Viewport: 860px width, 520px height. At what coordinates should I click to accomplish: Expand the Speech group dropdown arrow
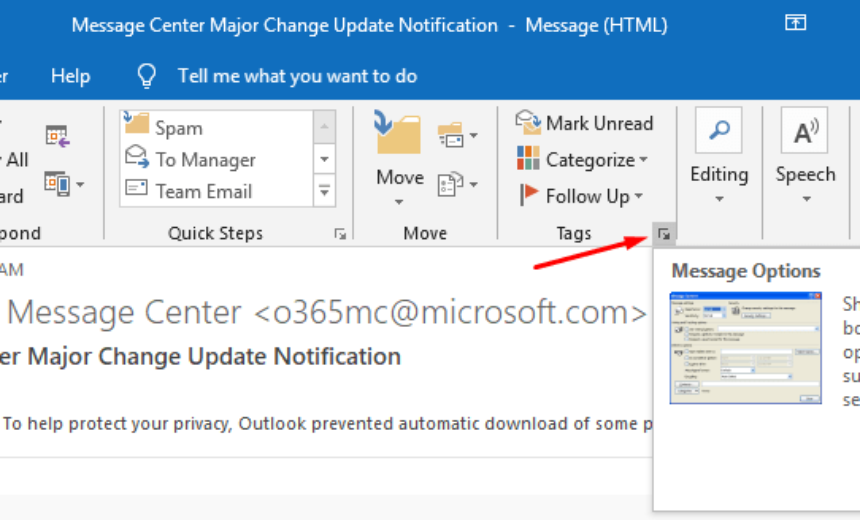click(806, 199)
